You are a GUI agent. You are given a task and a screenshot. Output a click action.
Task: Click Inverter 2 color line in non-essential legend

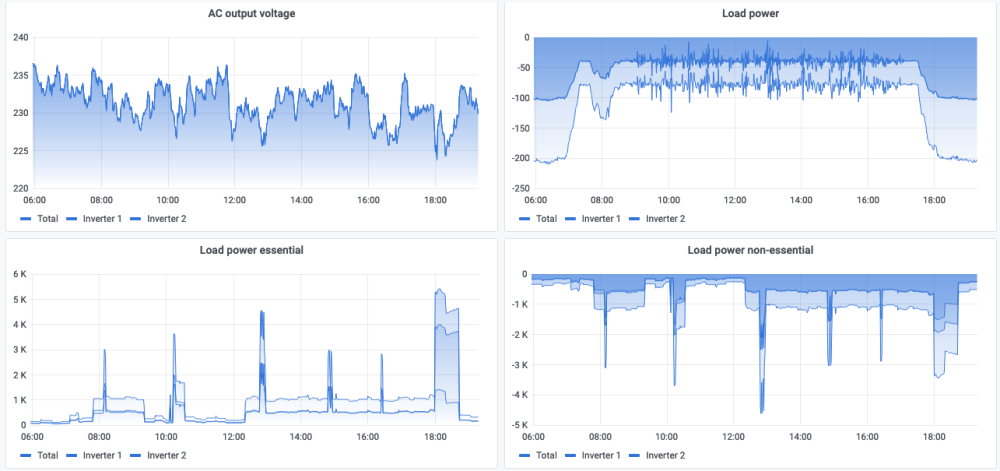636,455
